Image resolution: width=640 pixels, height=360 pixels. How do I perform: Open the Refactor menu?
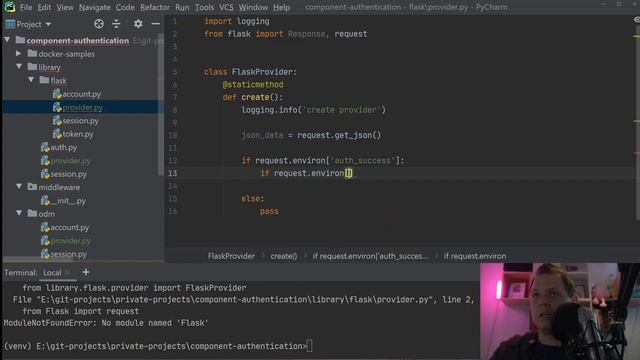click(x=155, y=7)
